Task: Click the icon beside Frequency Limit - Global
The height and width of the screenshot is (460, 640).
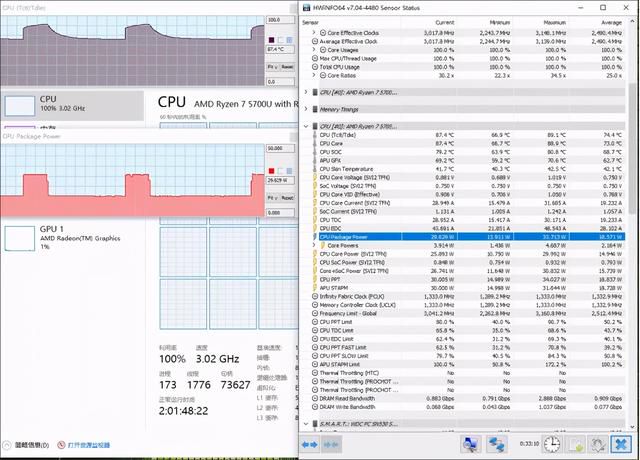Action: pos(315,313)
